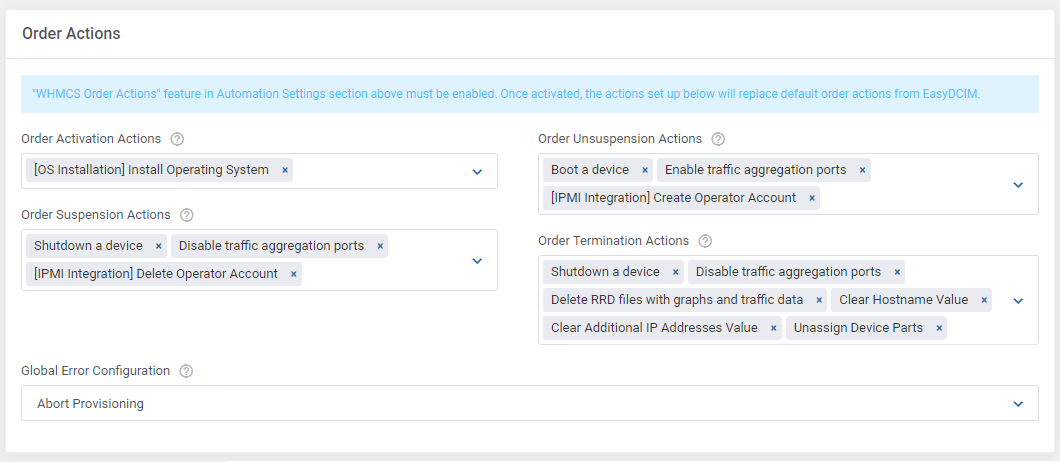Remove the Clear Hostname Value tag
Screen dimensions: 1060x462
click(984, 300)
